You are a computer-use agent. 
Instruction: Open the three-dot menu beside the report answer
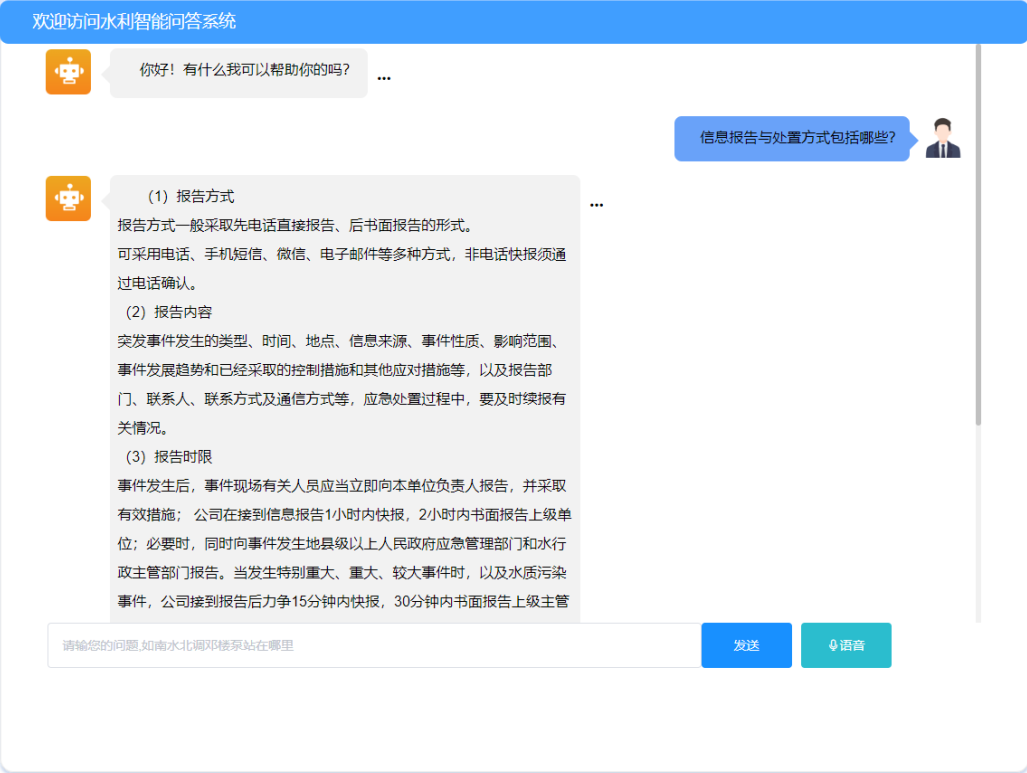click(x=596, y=205)
